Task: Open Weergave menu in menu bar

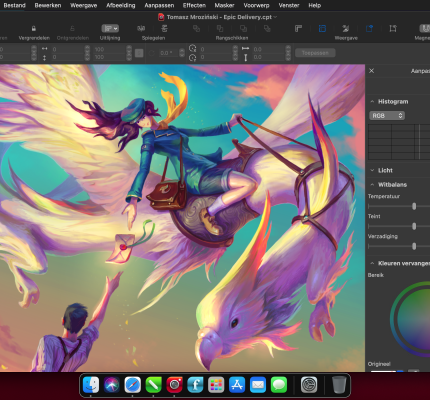Action: 84,5
